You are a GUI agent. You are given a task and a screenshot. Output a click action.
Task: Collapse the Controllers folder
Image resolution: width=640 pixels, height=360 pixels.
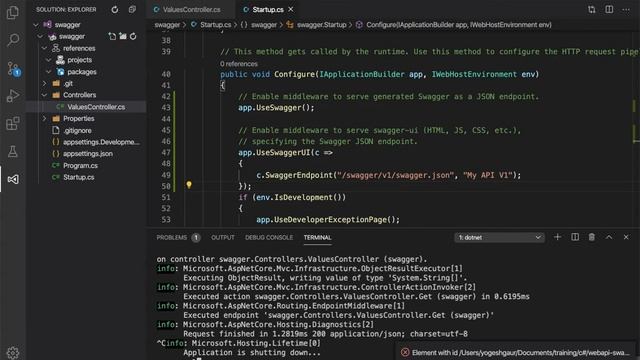point(44,95)
